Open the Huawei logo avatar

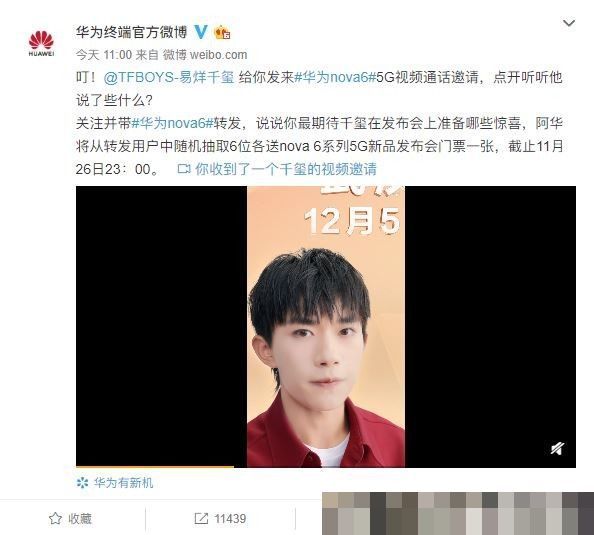click(x=41, y=44)
